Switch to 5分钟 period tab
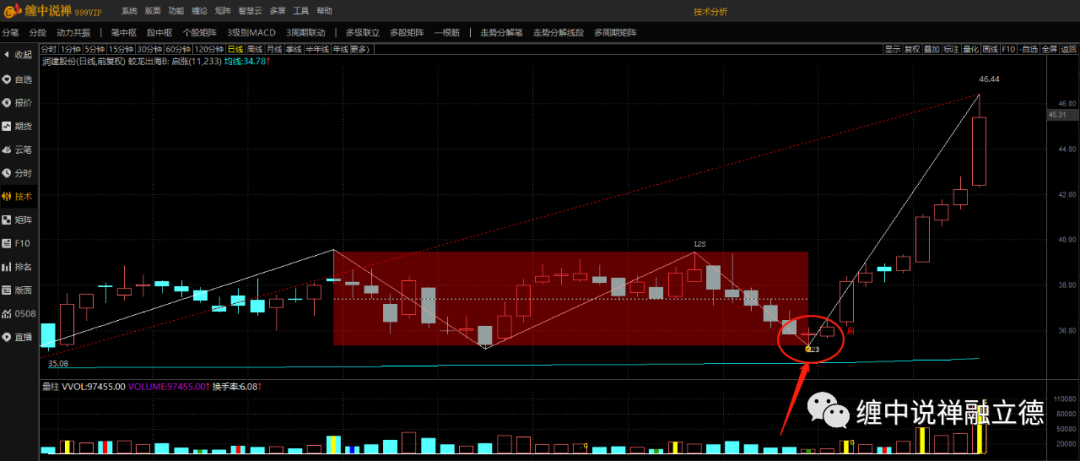1080x461 pixels. pos(94,49)
